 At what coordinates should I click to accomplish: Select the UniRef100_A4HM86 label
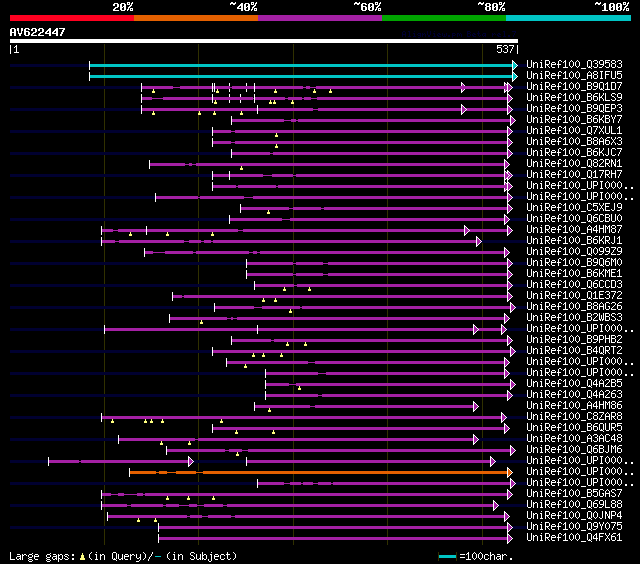(x=574, y=406)
